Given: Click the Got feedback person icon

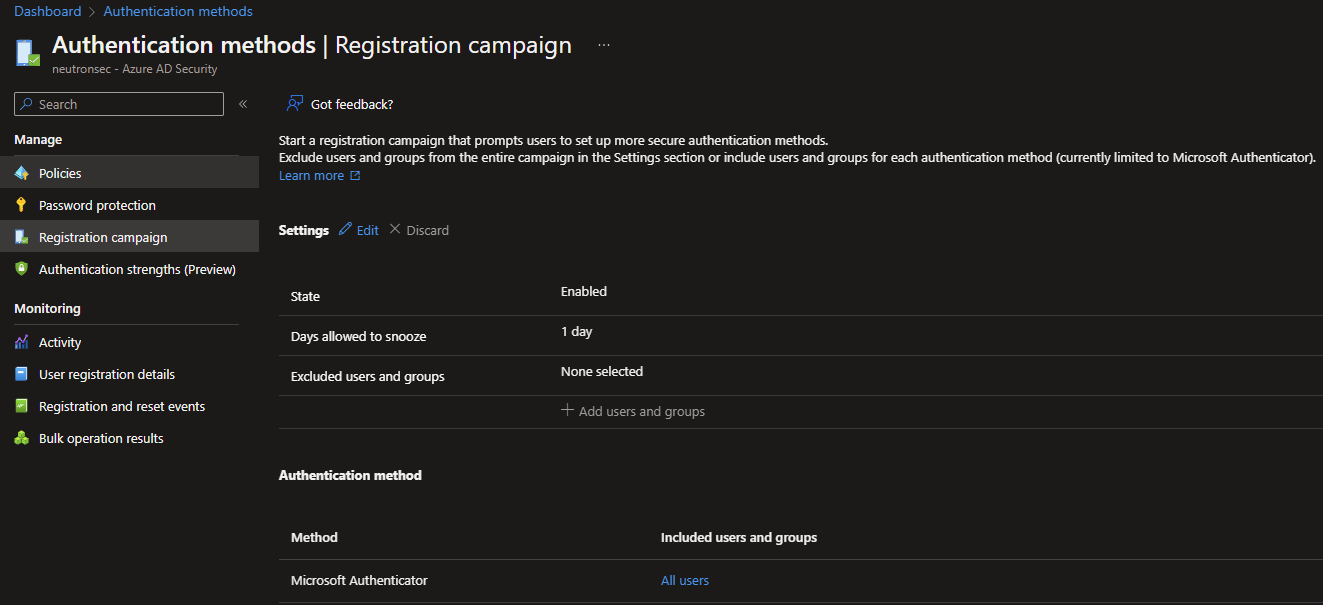Looking at the screenshot, I should (294, 104).
